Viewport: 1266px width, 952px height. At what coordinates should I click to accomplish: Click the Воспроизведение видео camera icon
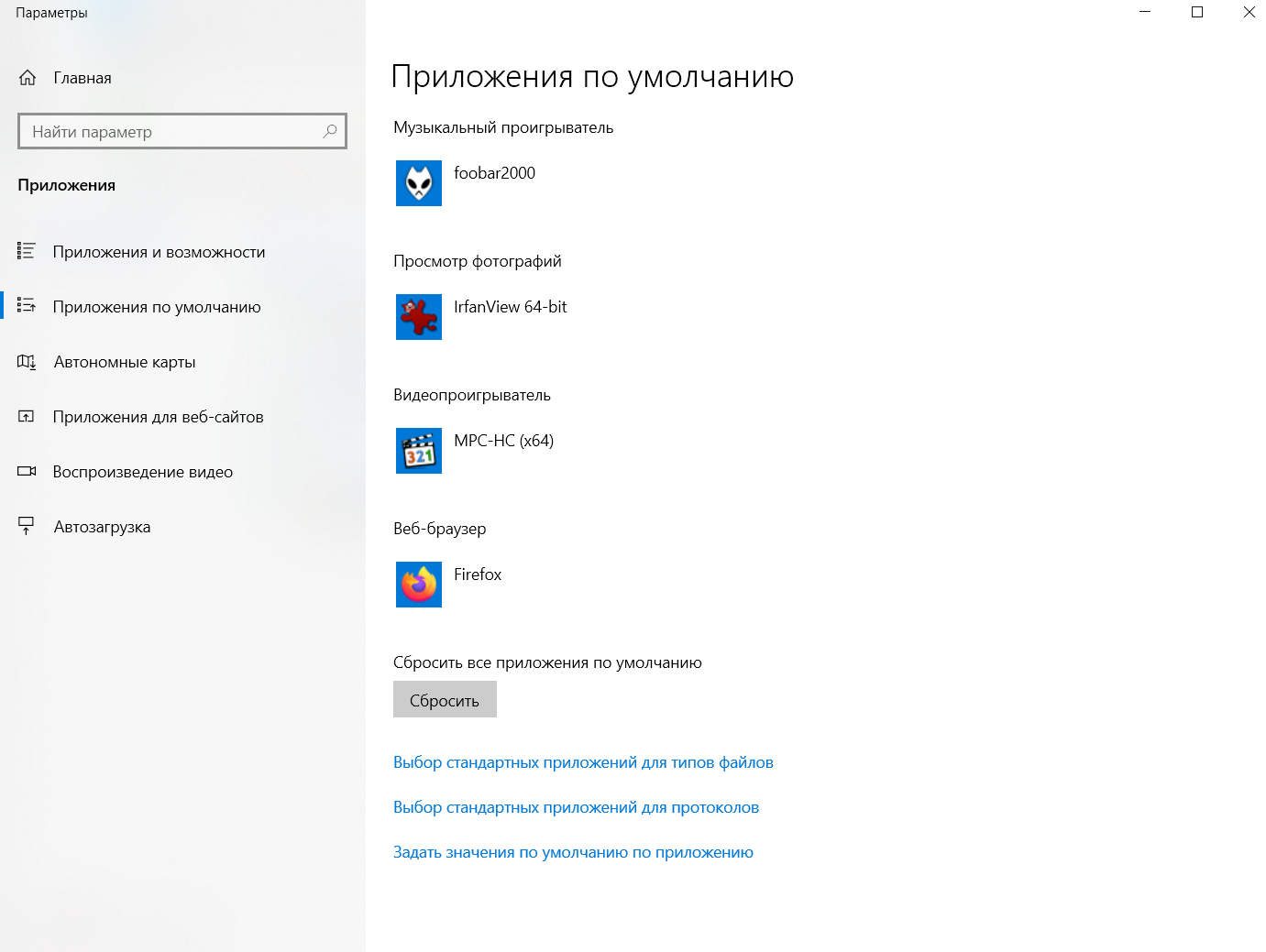[27, 472]
